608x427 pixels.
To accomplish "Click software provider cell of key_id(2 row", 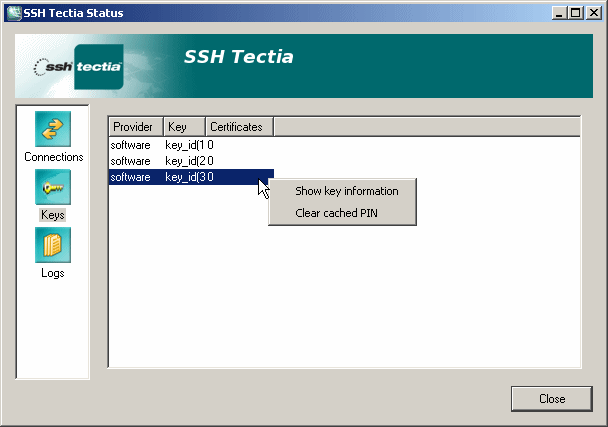I will click(130, 161).
